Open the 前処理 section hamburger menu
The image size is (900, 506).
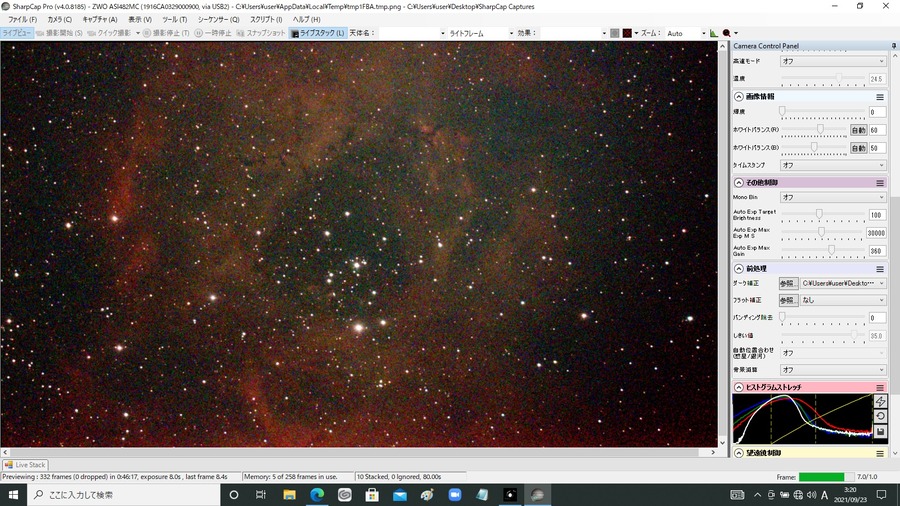tap(880, 268)
